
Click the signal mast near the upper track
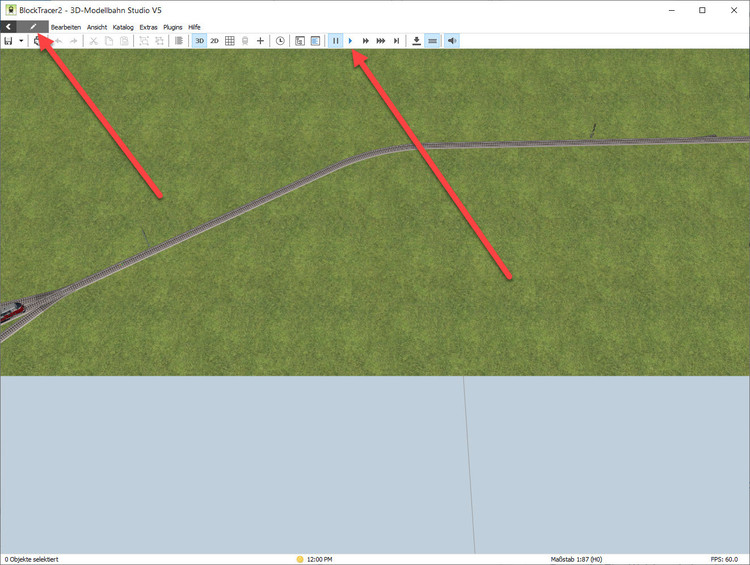pyautogui.click(x=593, y=131)
